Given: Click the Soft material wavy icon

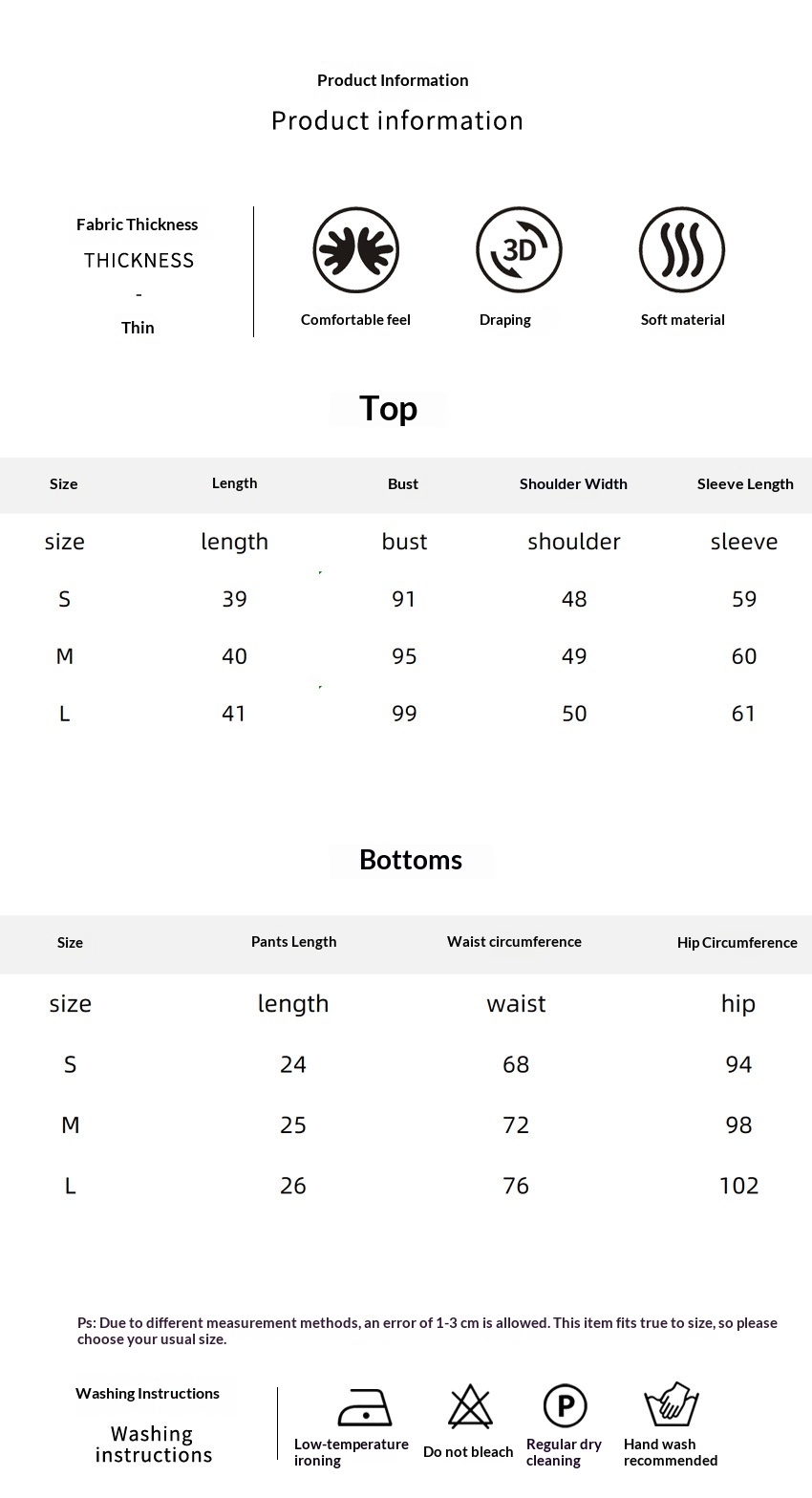Looking at the screenshot, I should point(682,250).
